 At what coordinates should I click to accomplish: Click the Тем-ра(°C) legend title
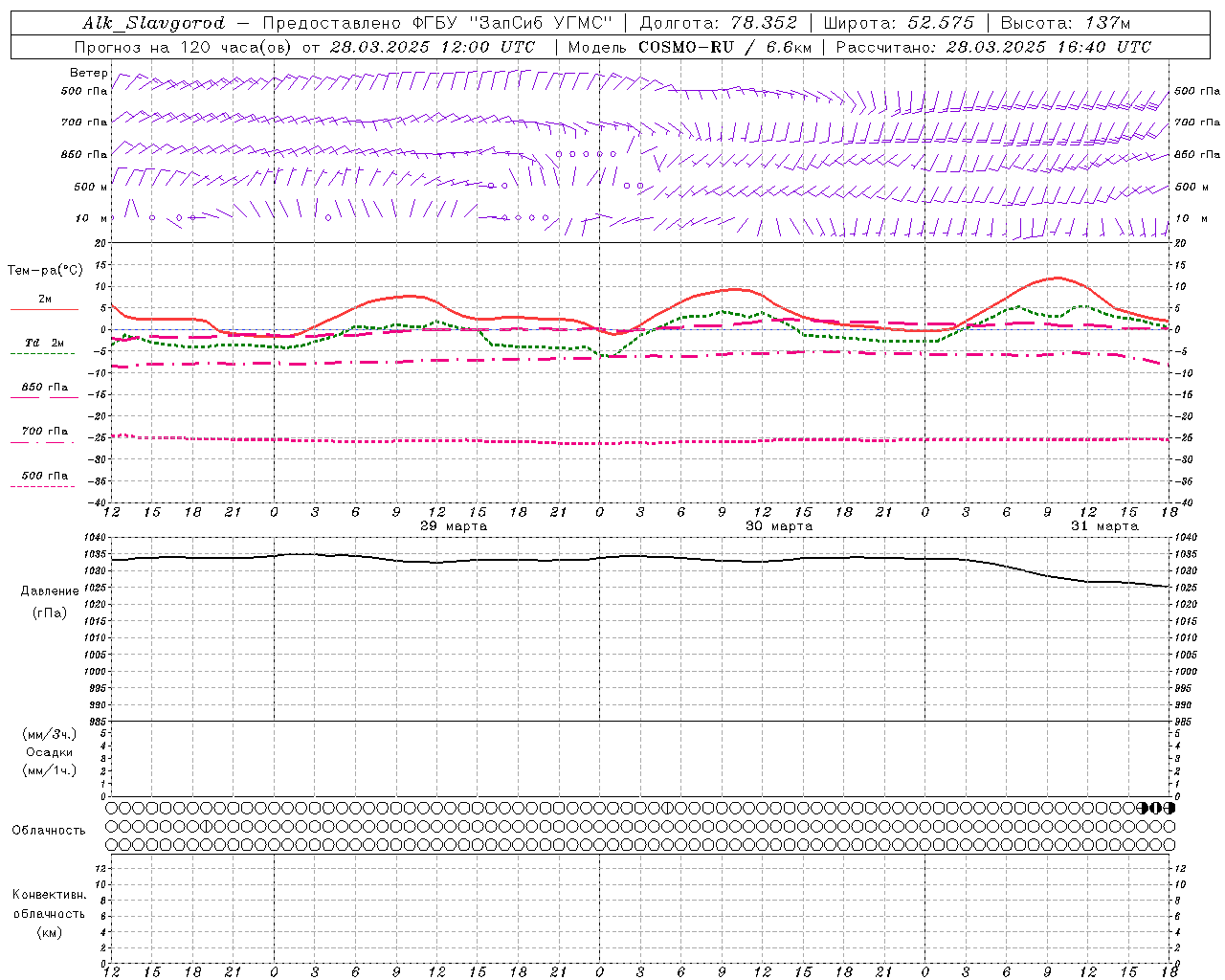tap(45, 271)
